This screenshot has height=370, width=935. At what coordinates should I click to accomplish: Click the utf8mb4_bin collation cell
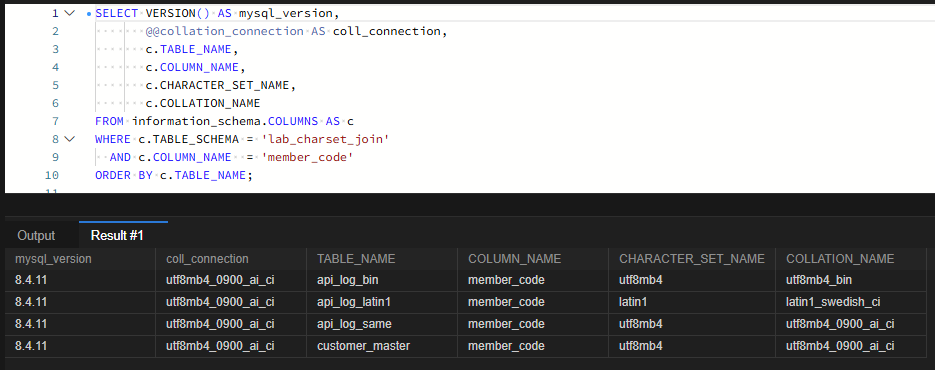click(x=851, y=280)
